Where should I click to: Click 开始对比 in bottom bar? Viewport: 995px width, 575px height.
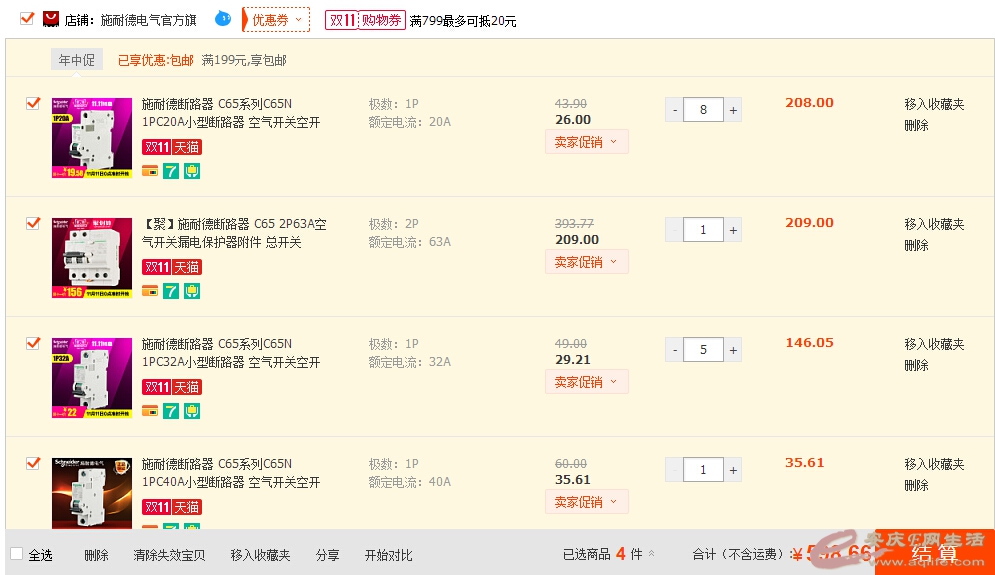point(388,555)
